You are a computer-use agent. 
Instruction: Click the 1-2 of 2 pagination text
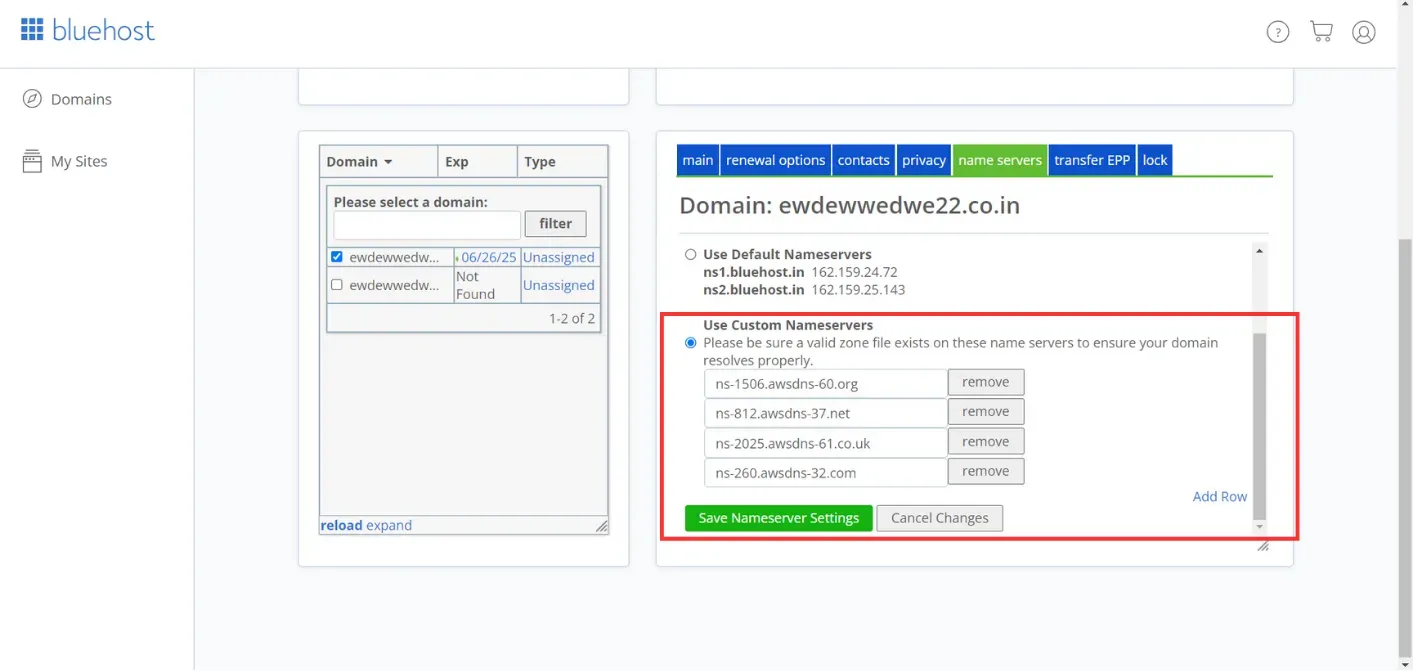tap(572, 318)
